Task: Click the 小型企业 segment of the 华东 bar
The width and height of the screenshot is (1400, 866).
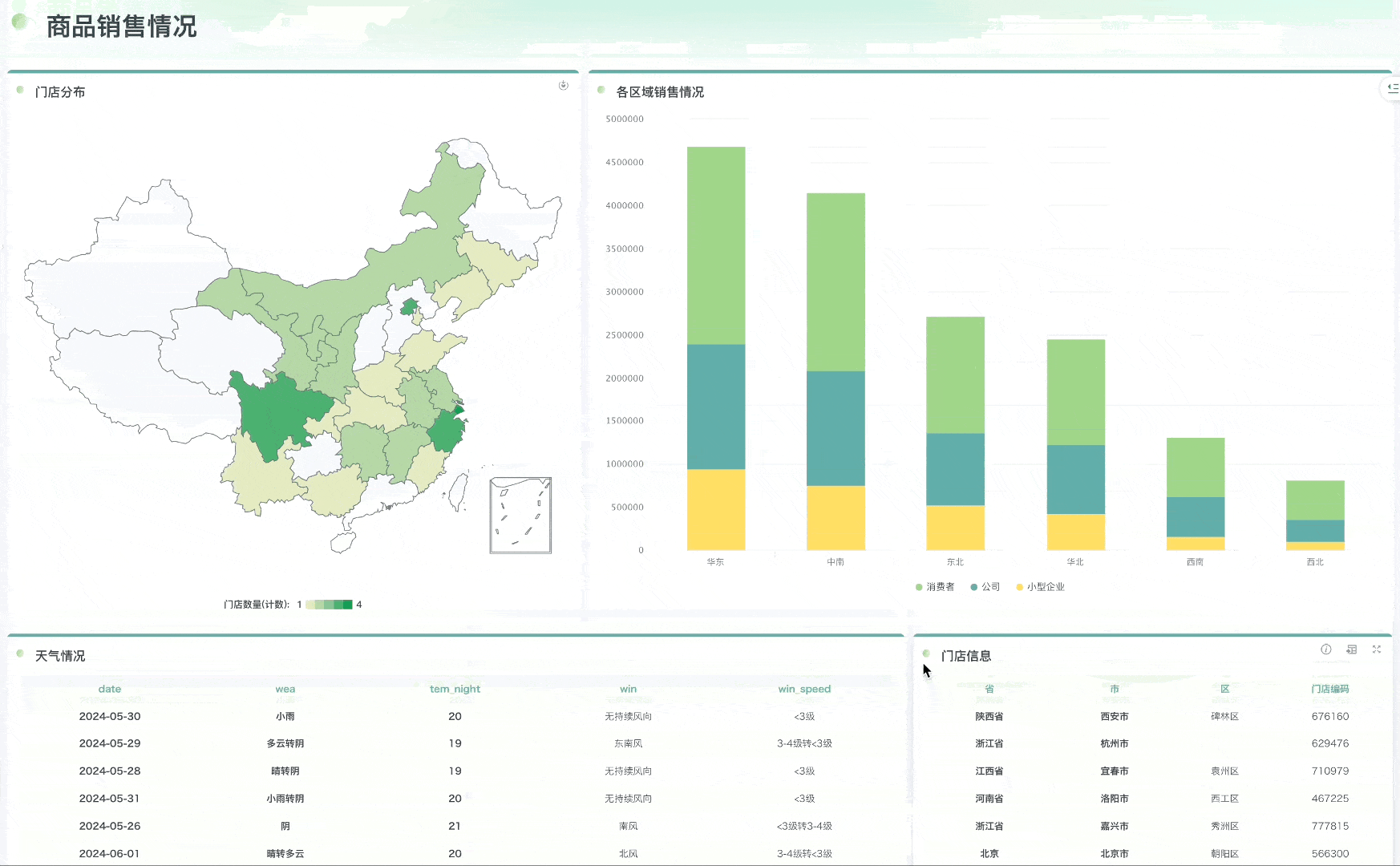Action: pyautogui.click(x=716, y=510)
